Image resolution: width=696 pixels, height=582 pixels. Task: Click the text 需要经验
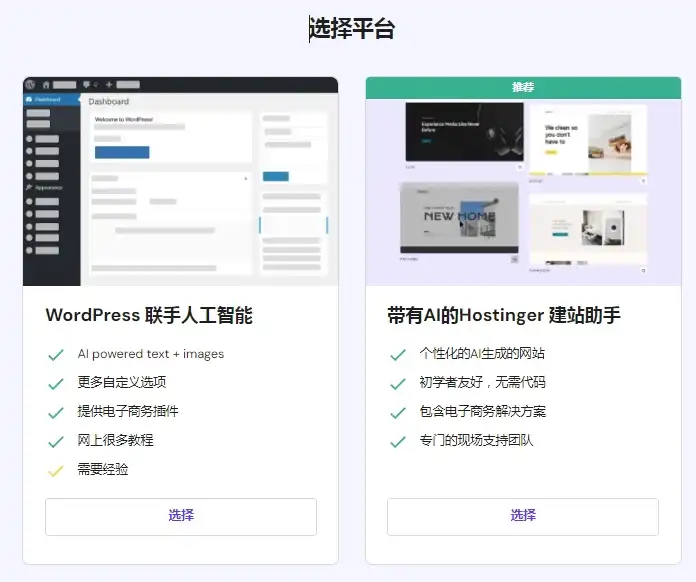[103, 469]
